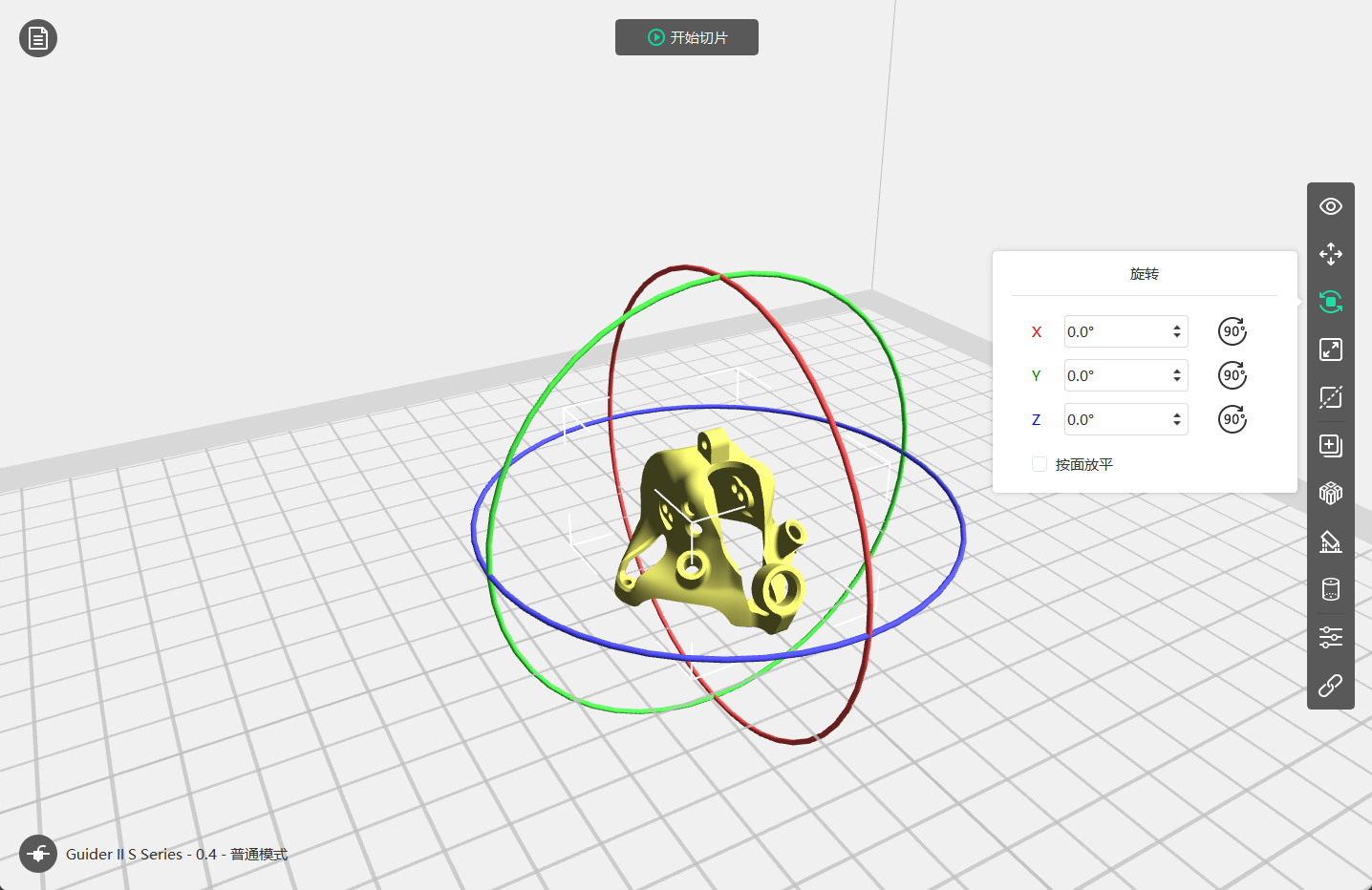Click the add-copy duplicate icon
The width and height of the screenshot is (1372, 890).
coord(1331,446)
